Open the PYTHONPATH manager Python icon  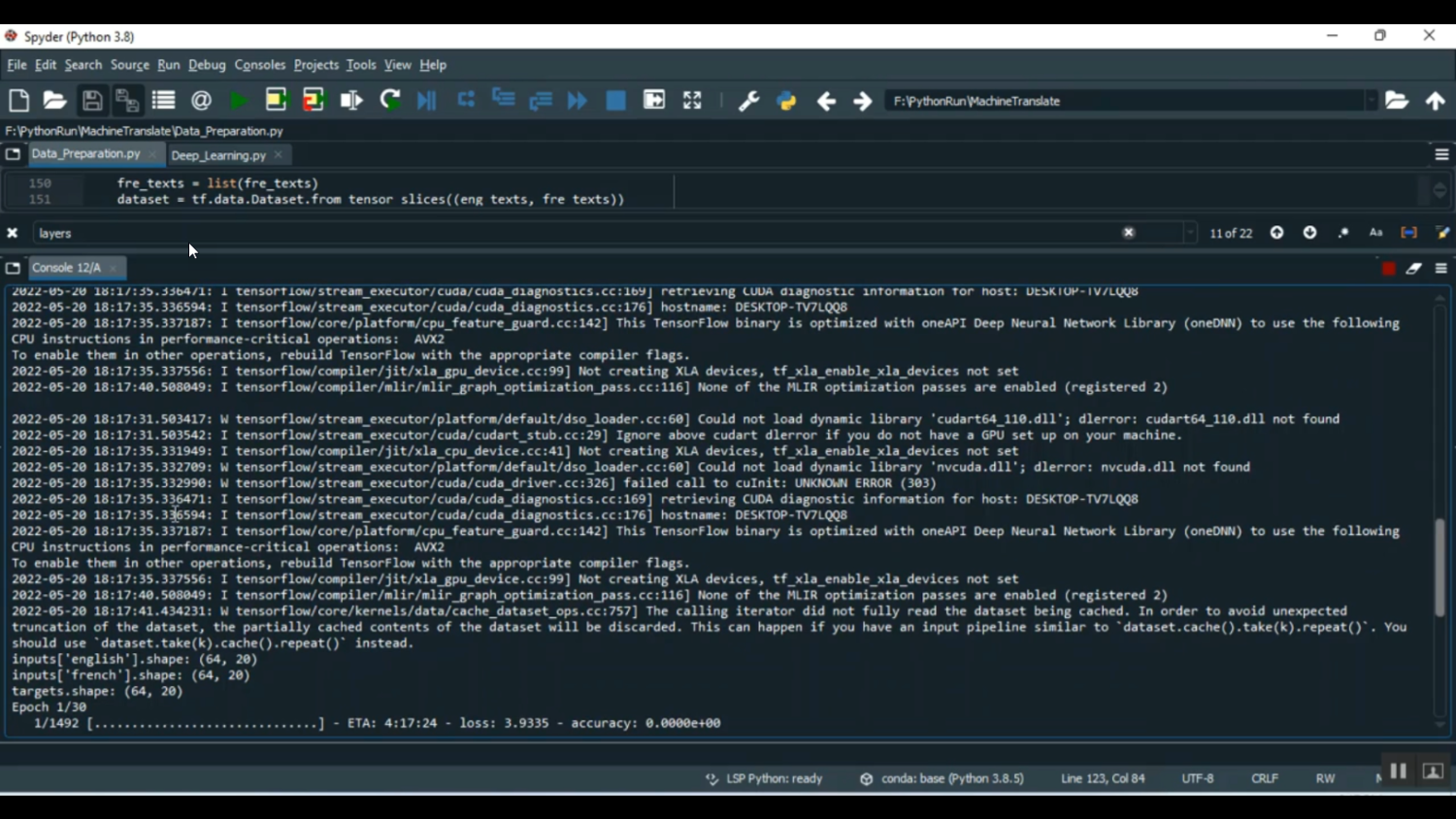pyautogui.click(x=787, y=101)
